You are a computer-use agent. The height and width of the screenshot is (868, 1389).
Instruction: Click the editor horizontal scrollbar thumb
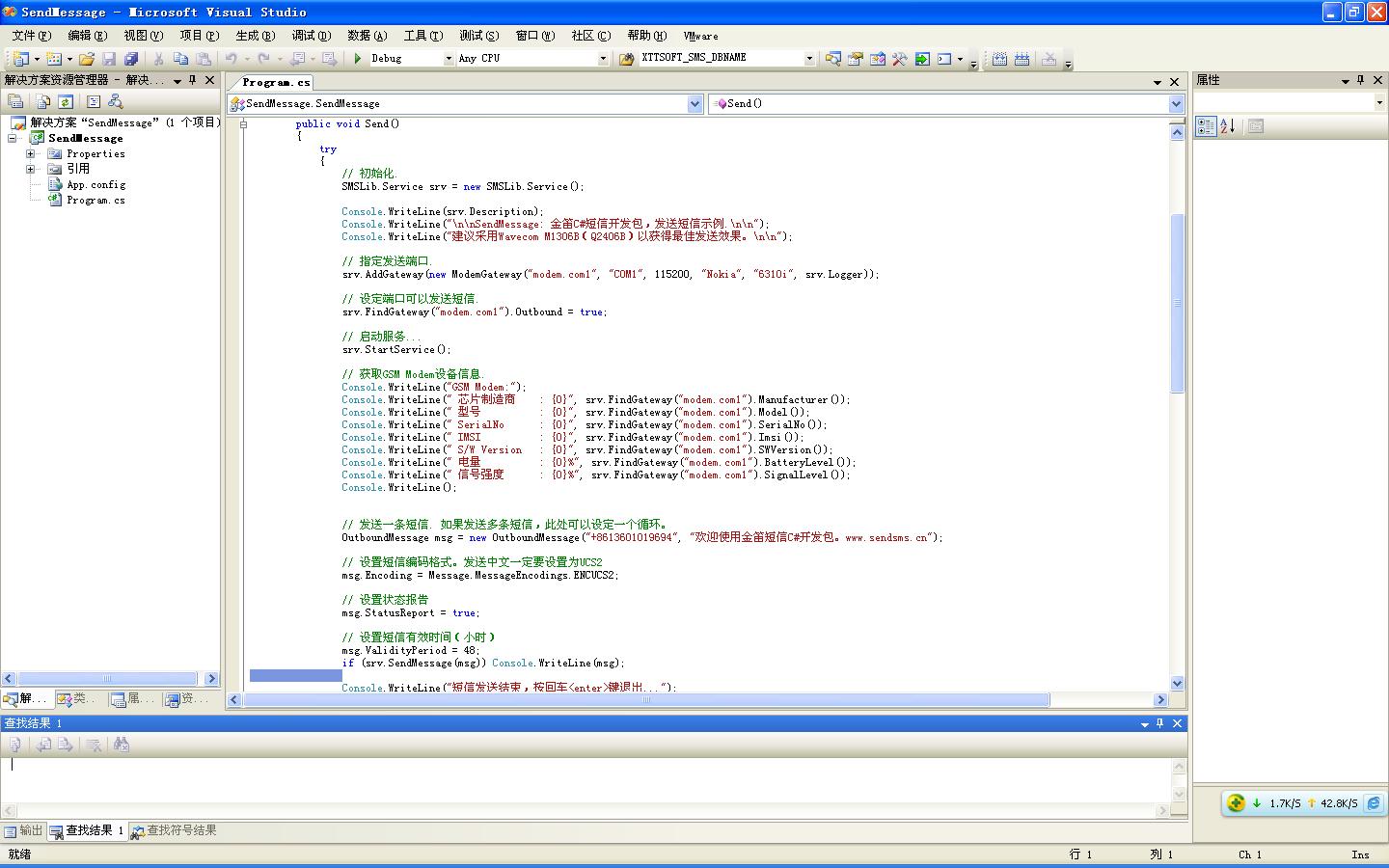coord(646,700)
